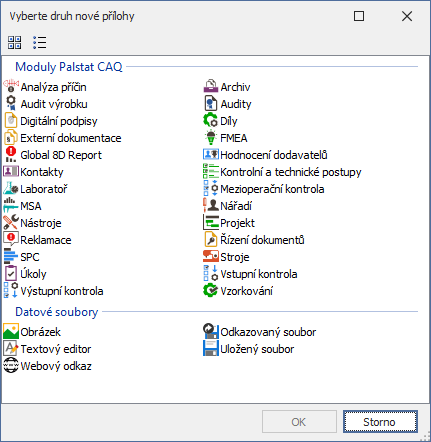Screen dimensions: 431x442
Task: Choose the Projekt gantt icon
Action: pos(211,223)
